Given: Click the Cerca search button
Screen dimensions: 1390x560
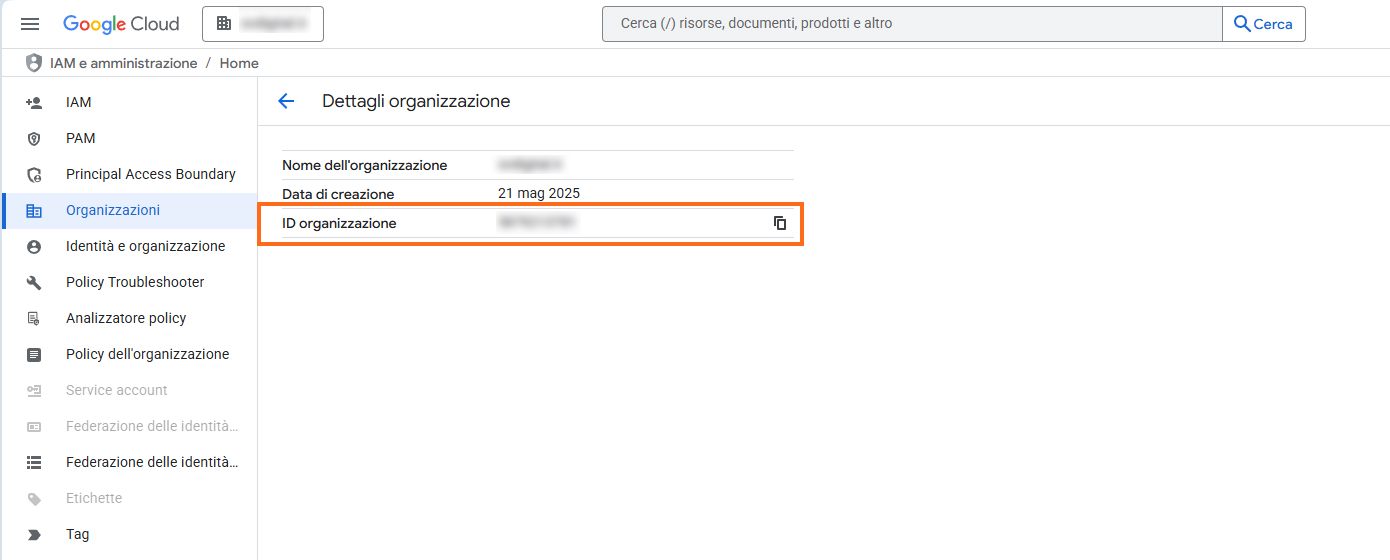Looking at the screenshot, I should [x=1264, y=24].
